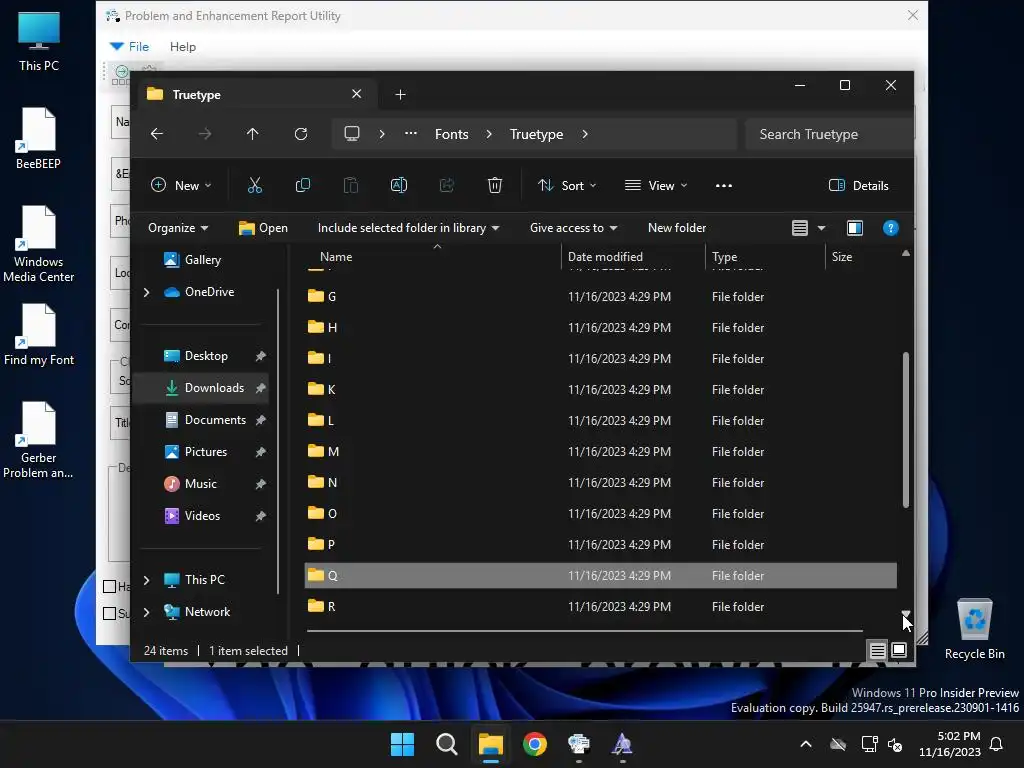Click the scroll down arrow of file list
Viewport: 1024px width, 768px height.
906,614
